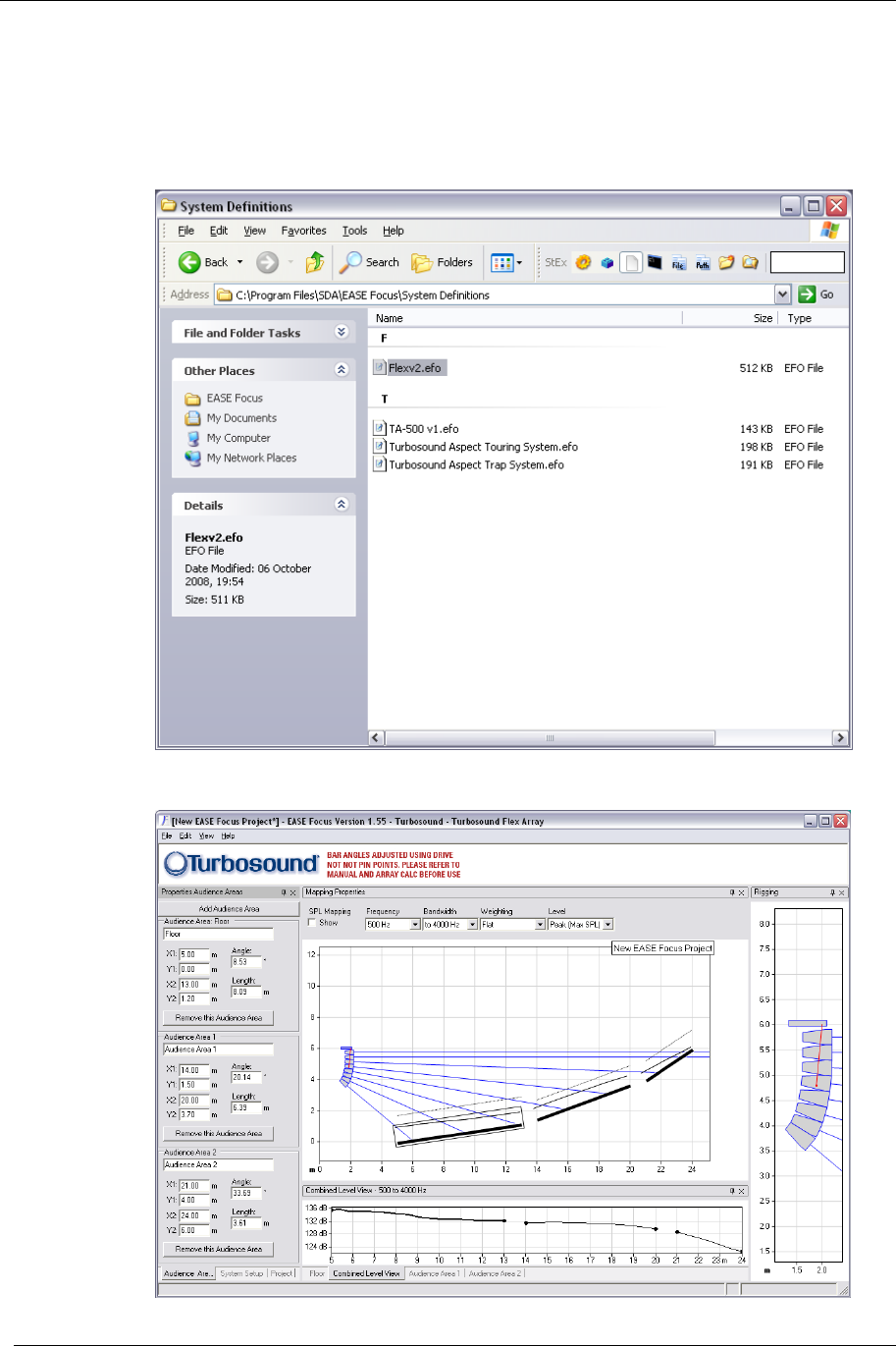Collapse Details panel

coord(342,505)
